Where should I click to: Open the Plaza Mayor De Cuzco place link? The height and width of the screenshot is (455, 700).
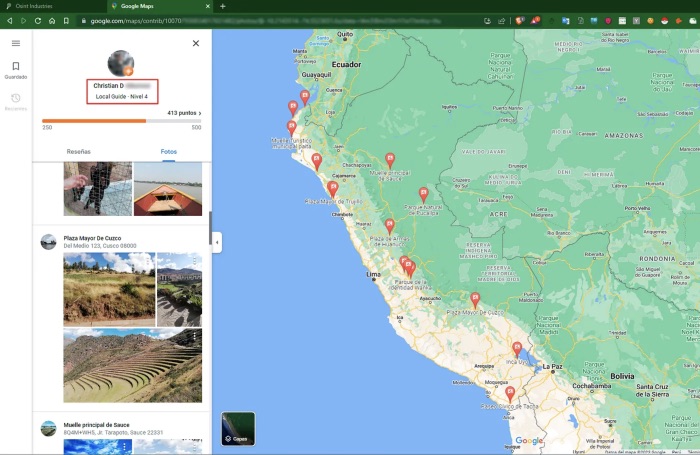pos(92,238)
